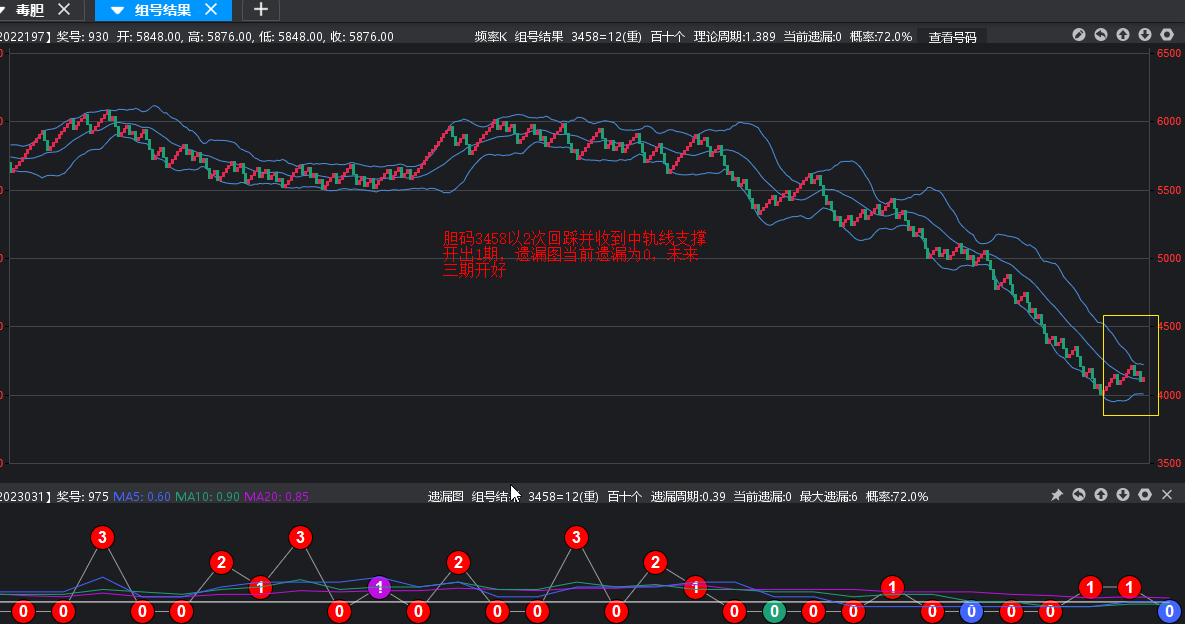This screenshot has width=1185, height=624.
Task: Click the 4500 price axis label
Action: coord(1168,326)
